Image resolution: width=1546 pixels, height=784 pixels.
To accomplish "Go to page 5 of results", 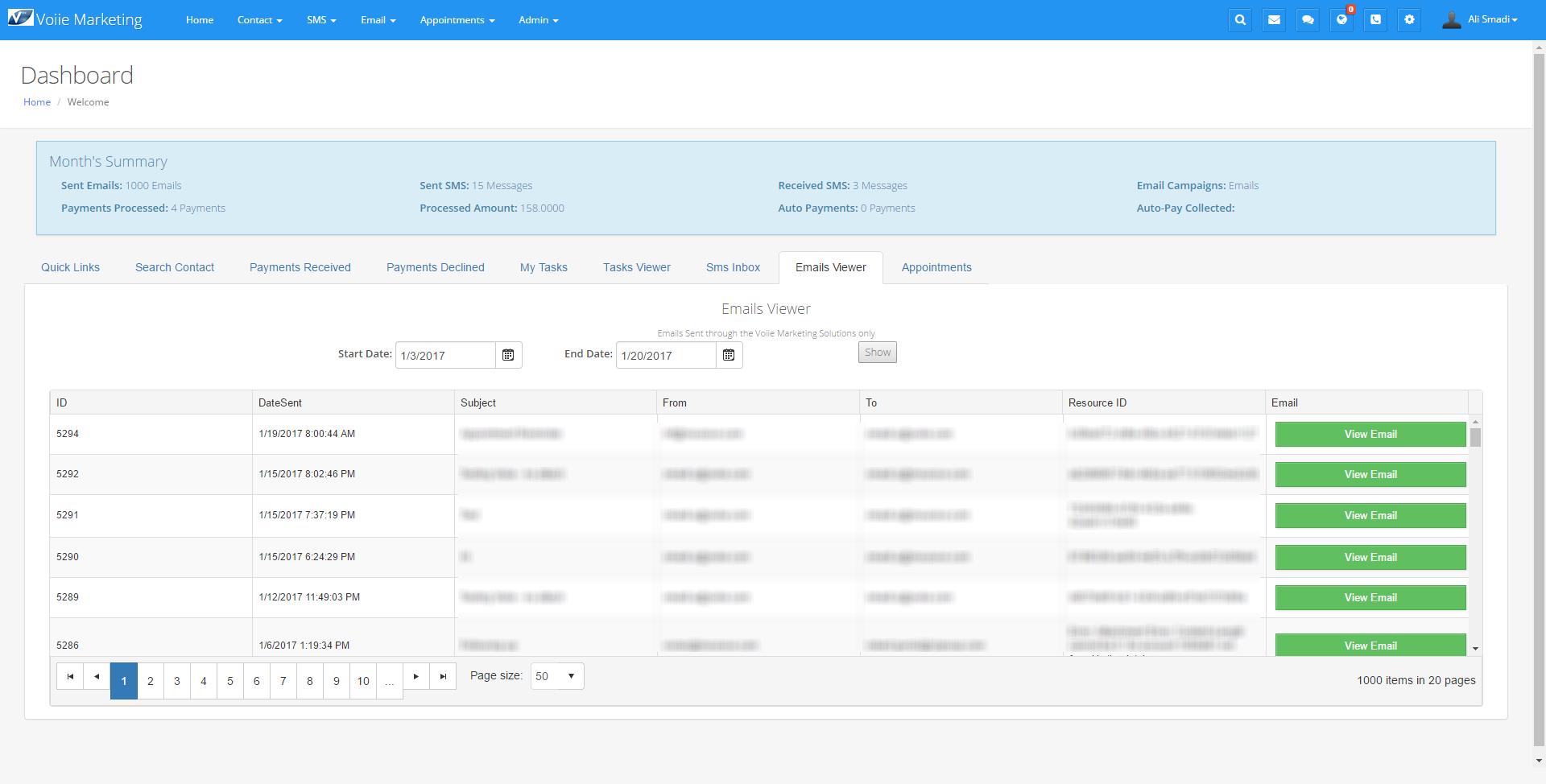I will pyautogui.click(x=230, y=681).
